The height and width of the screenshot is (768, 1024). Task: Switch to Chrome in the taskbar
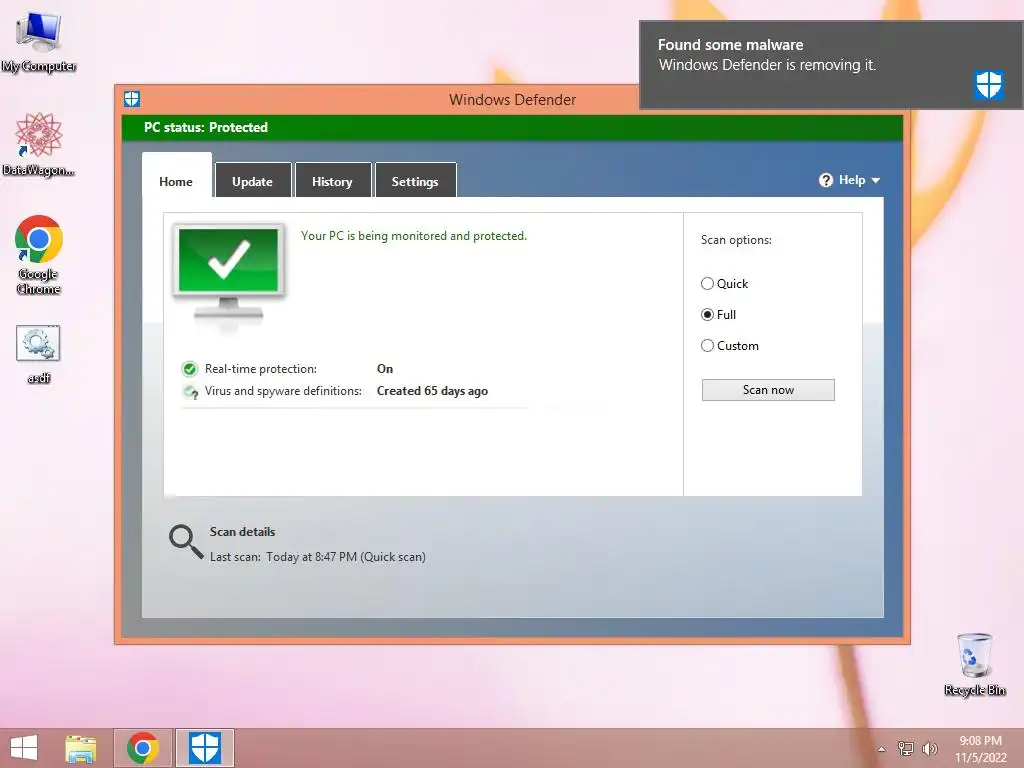click(143, 748)
